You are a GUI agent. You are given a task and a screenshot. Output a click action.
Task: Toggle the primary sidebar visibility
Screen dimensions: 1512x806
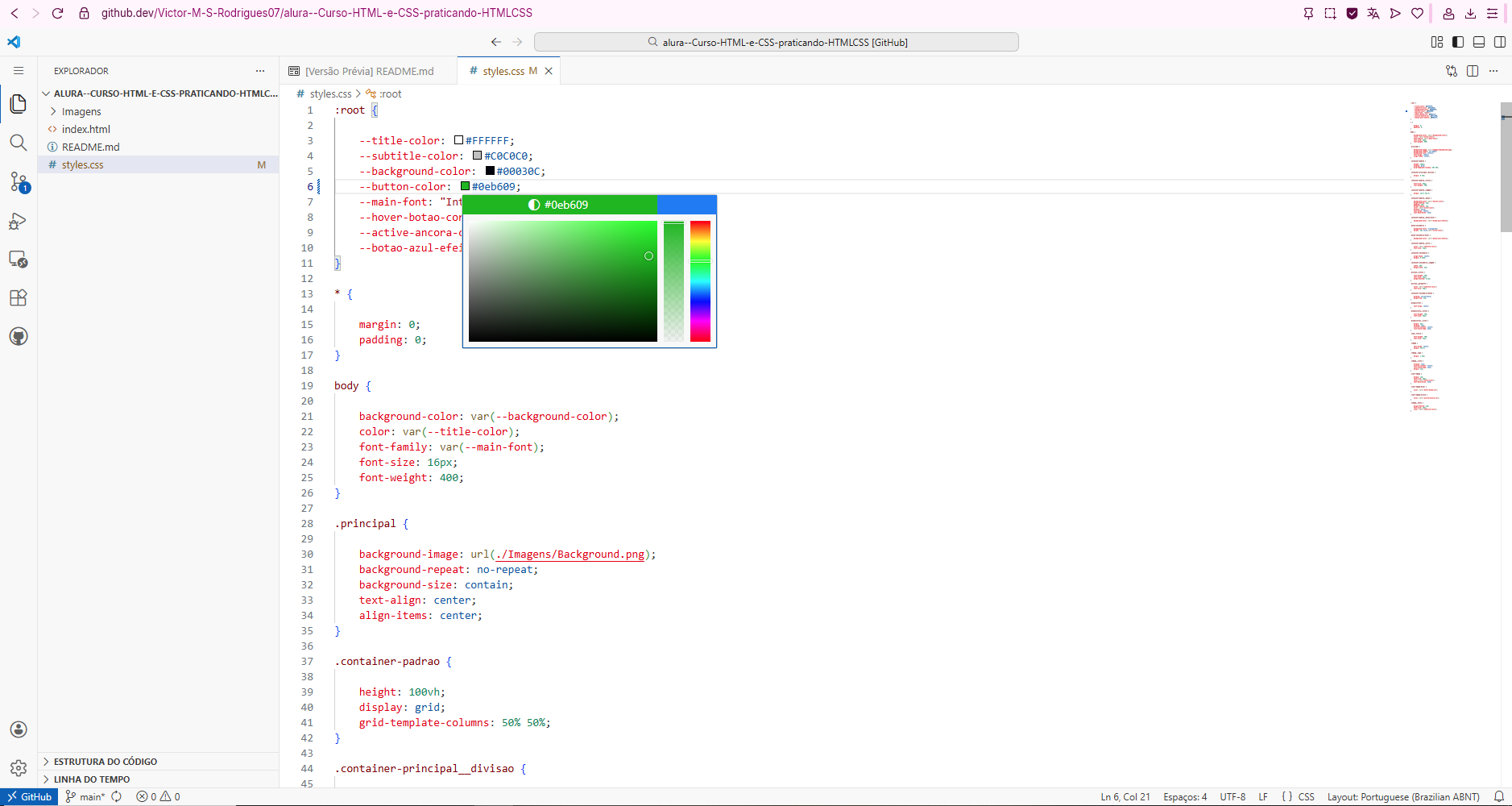(1458, 42)
